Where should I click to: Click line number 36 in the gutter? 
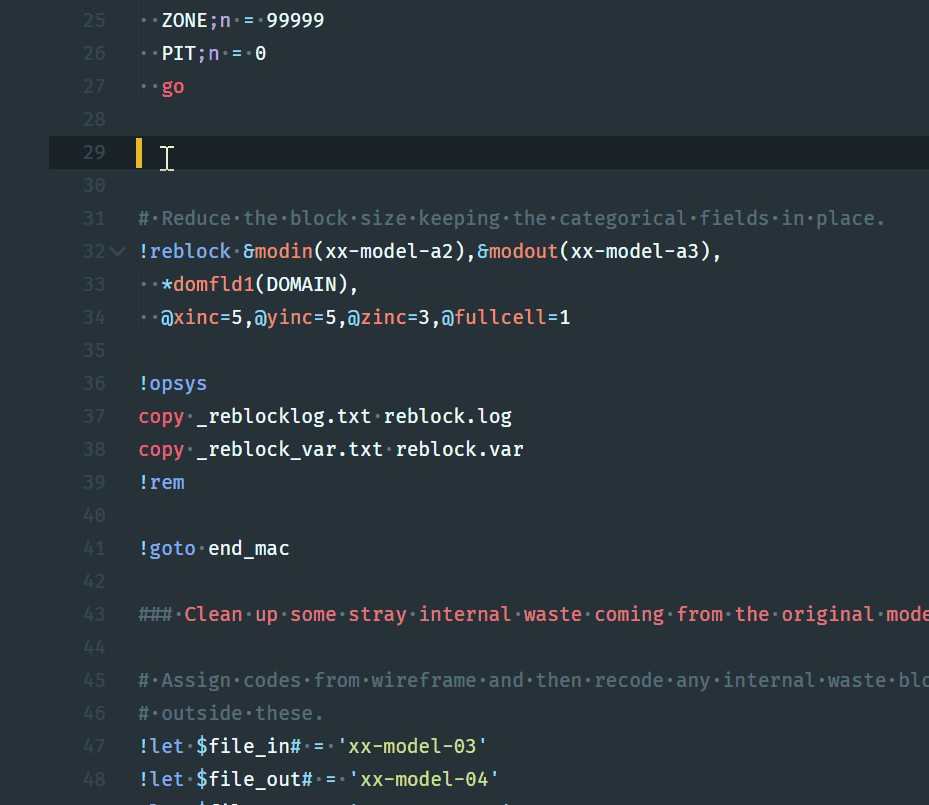click(93, 383)
